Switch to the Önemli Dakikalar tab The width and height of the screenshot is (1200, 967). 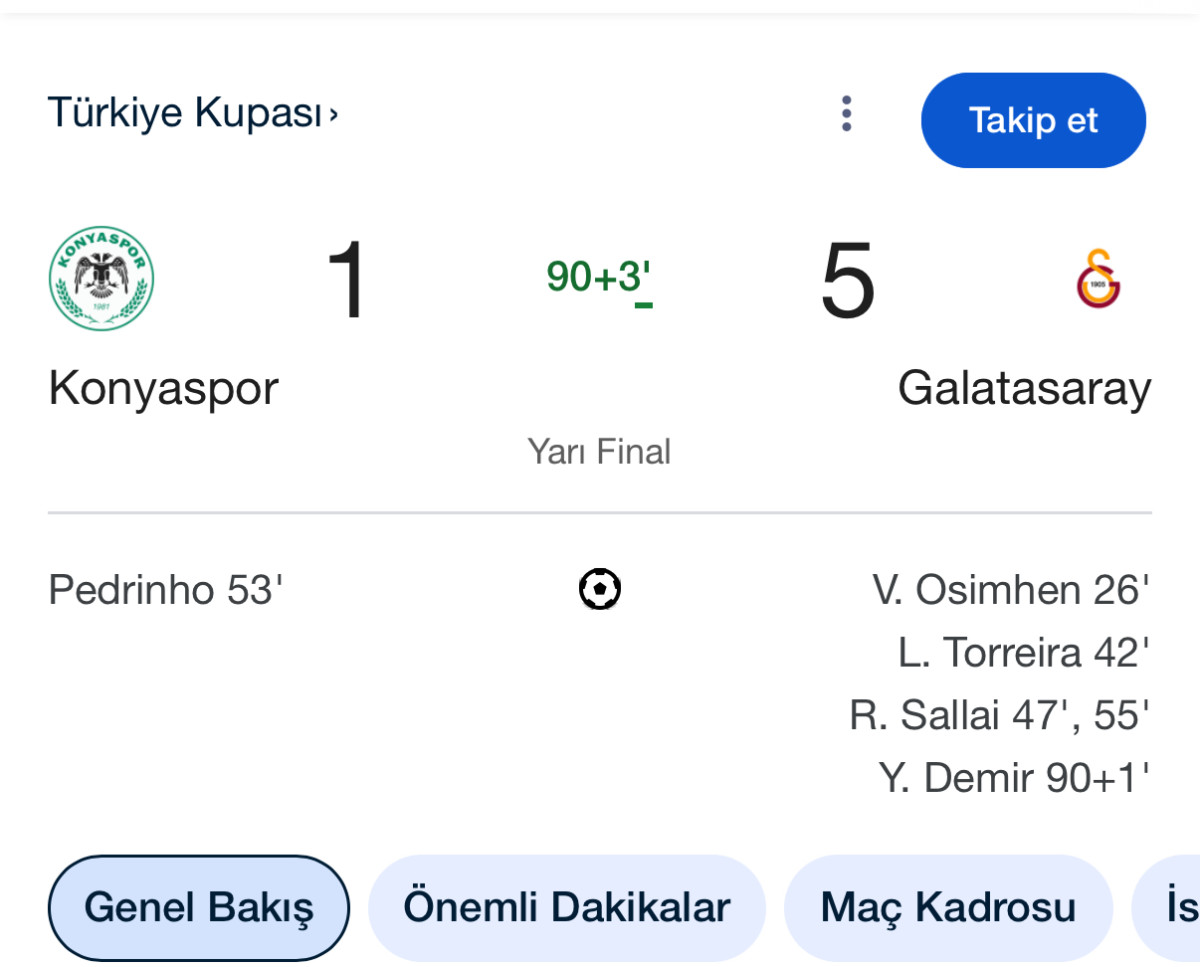coord(566,907)
